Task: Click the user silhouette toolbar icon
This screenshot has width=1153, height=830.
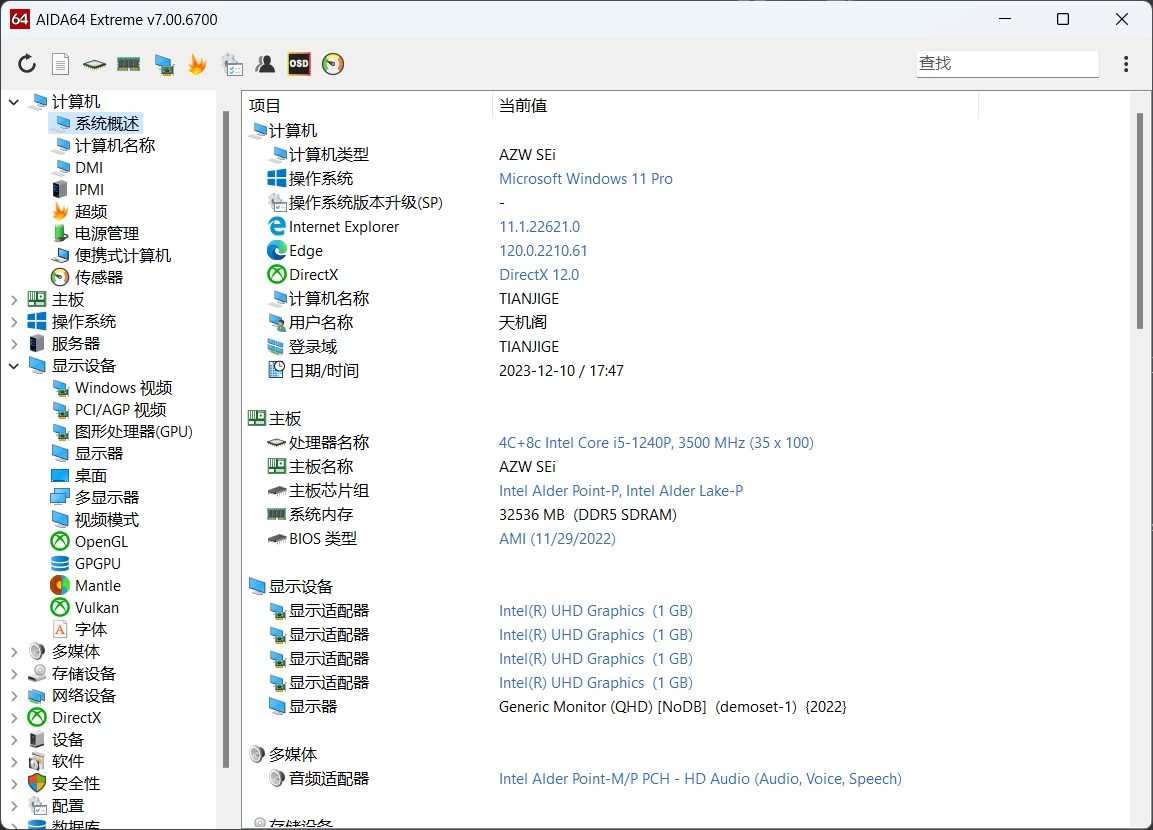Action: pyautogui.click(x=265, y=65)
